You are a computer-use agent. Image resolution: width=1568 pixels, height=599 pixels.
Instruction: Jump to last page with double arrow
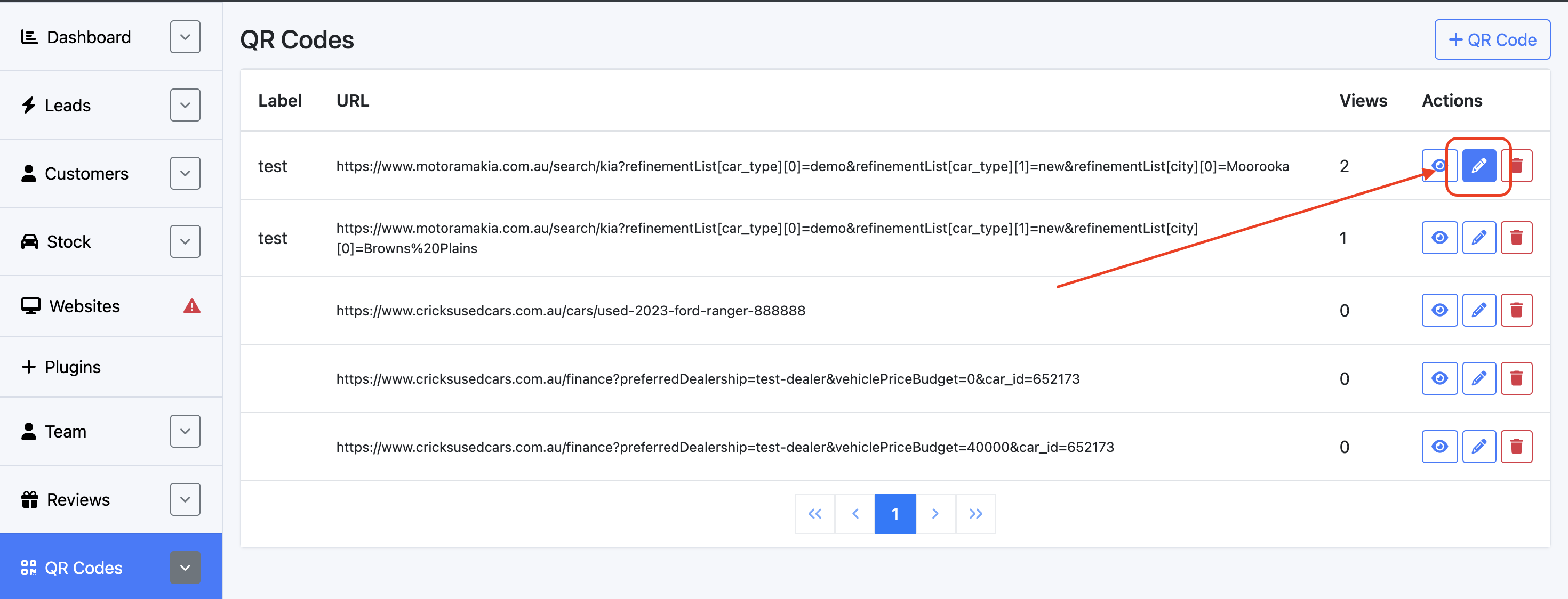pos(975,514)
